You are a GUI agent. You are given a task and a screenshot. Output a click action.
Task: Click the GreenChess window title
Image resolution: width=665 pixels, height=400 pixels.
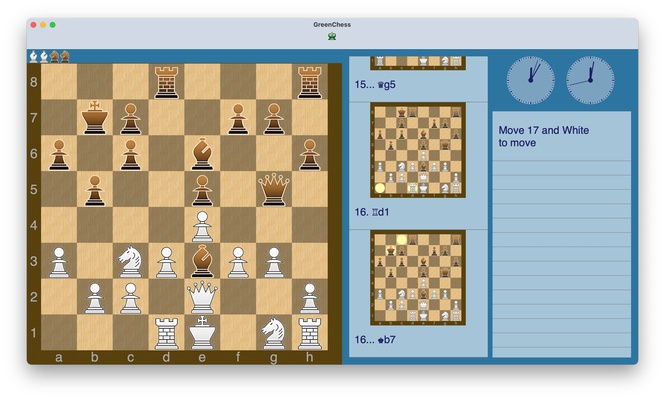[332, 25]
